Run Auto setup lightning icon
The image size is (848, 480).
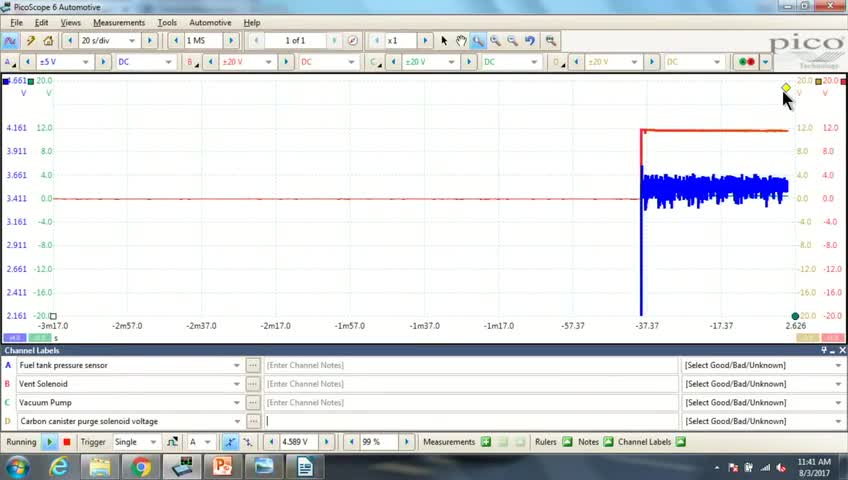point(31,41)
